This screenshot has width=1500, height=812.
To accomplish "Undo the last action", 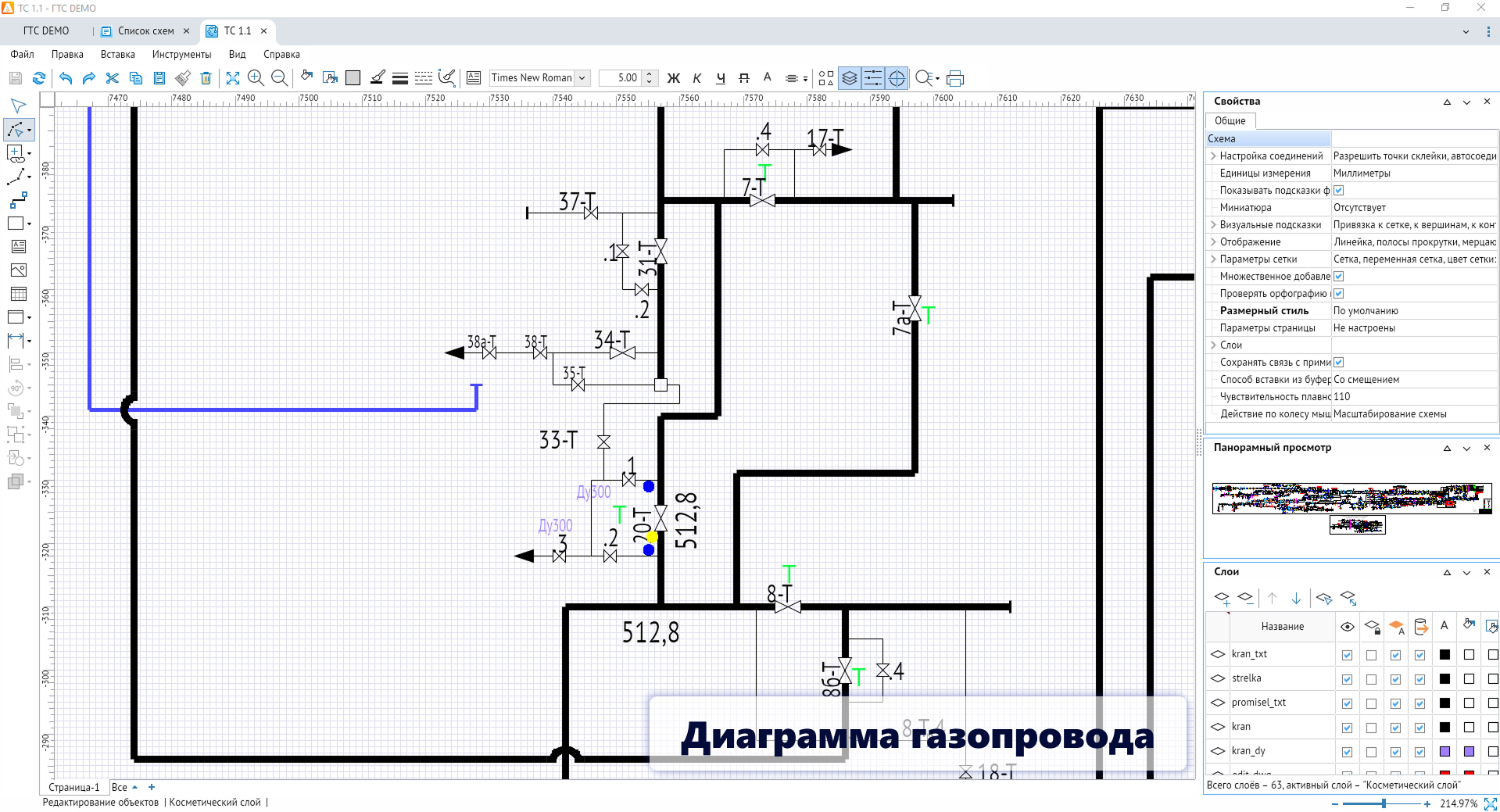I will pos(66,78).
